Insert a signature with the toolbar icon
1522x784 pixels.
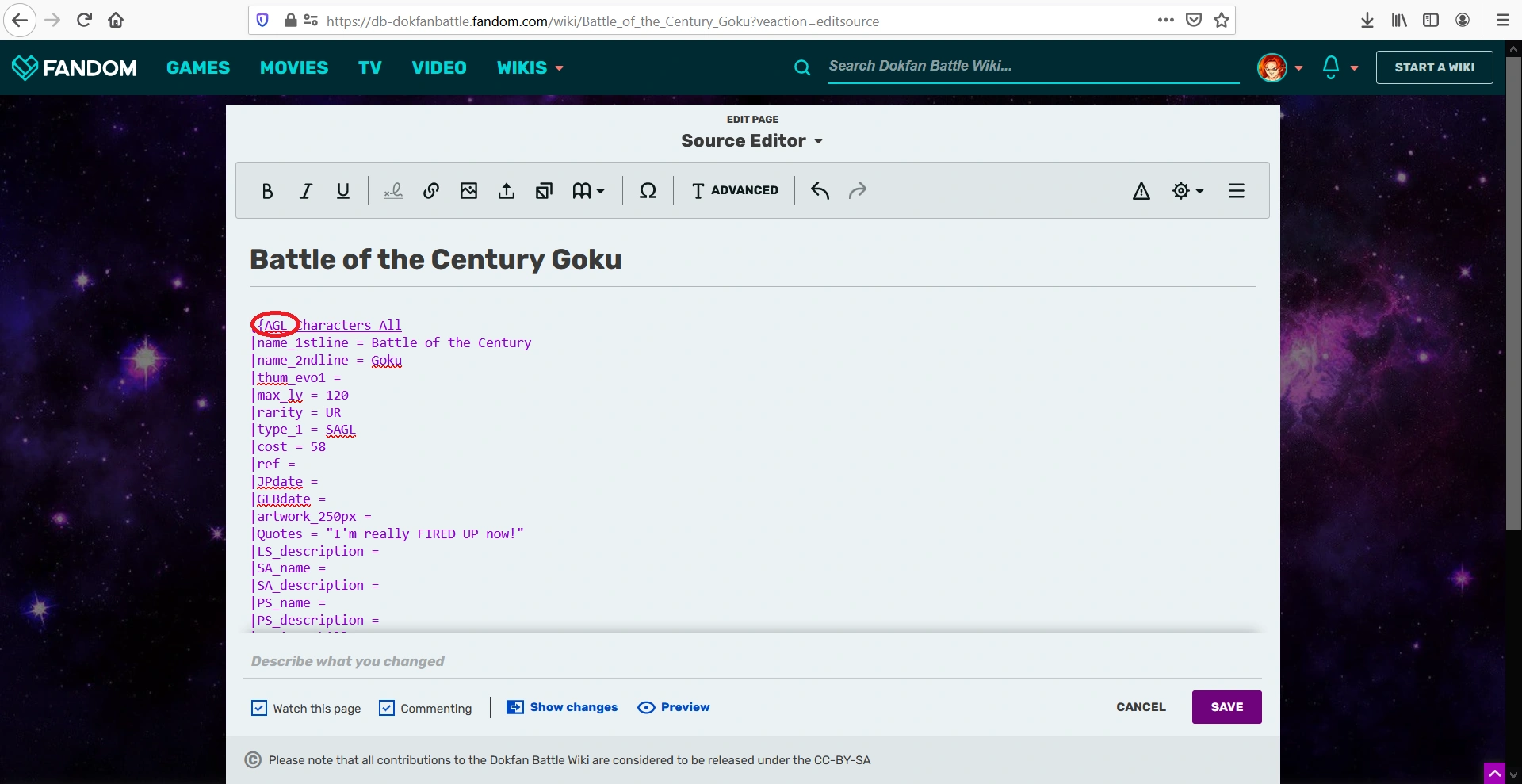pos(393,191)
